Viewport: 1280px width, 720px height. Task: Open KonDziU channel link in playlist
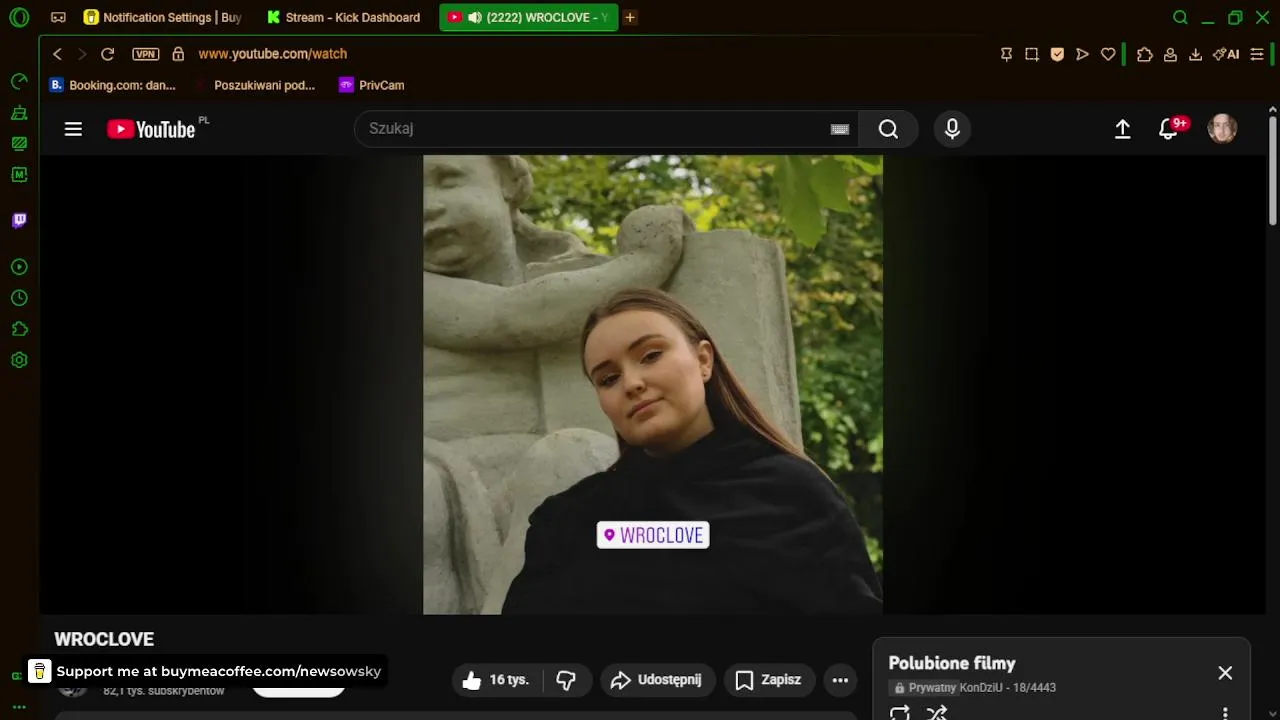[x=984, y=688]
